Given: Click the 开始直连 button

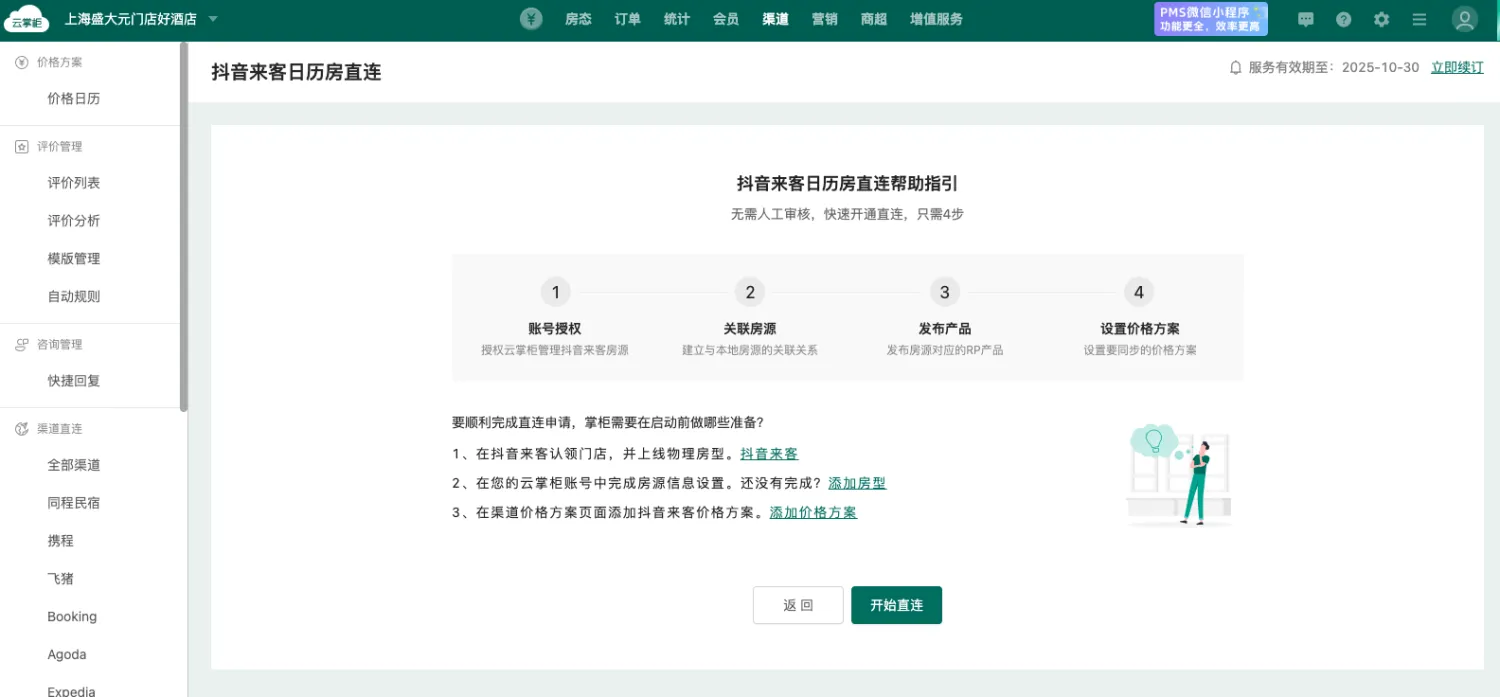Looking at the screenshot, I should pos(896,605).
